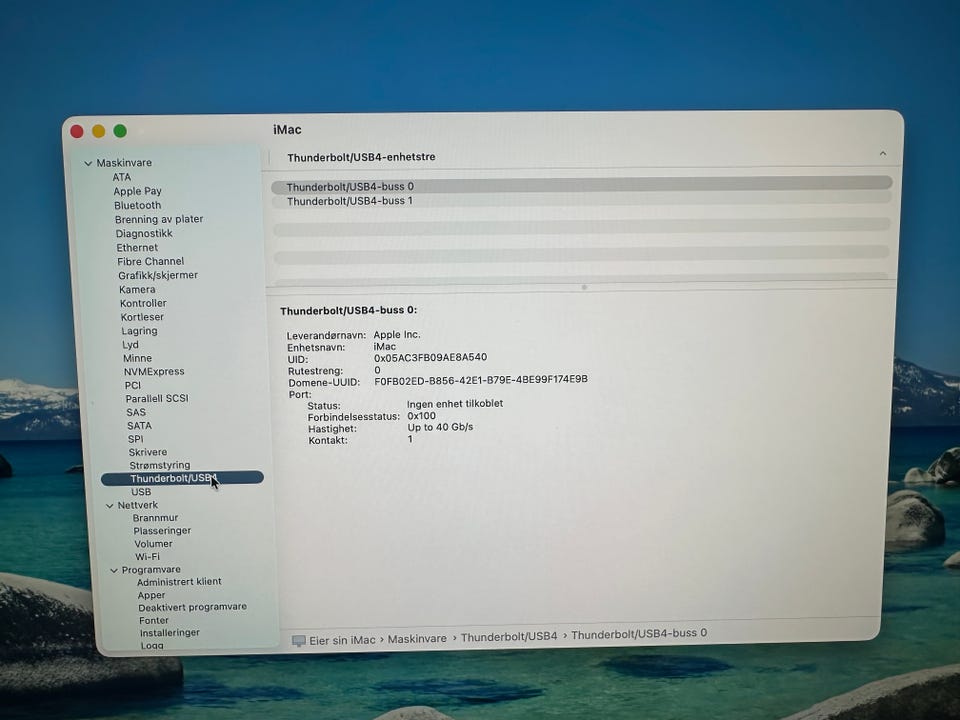
Task: Click Thunderbolt/USB4-buss 0 in path bar
Action: 639,634
